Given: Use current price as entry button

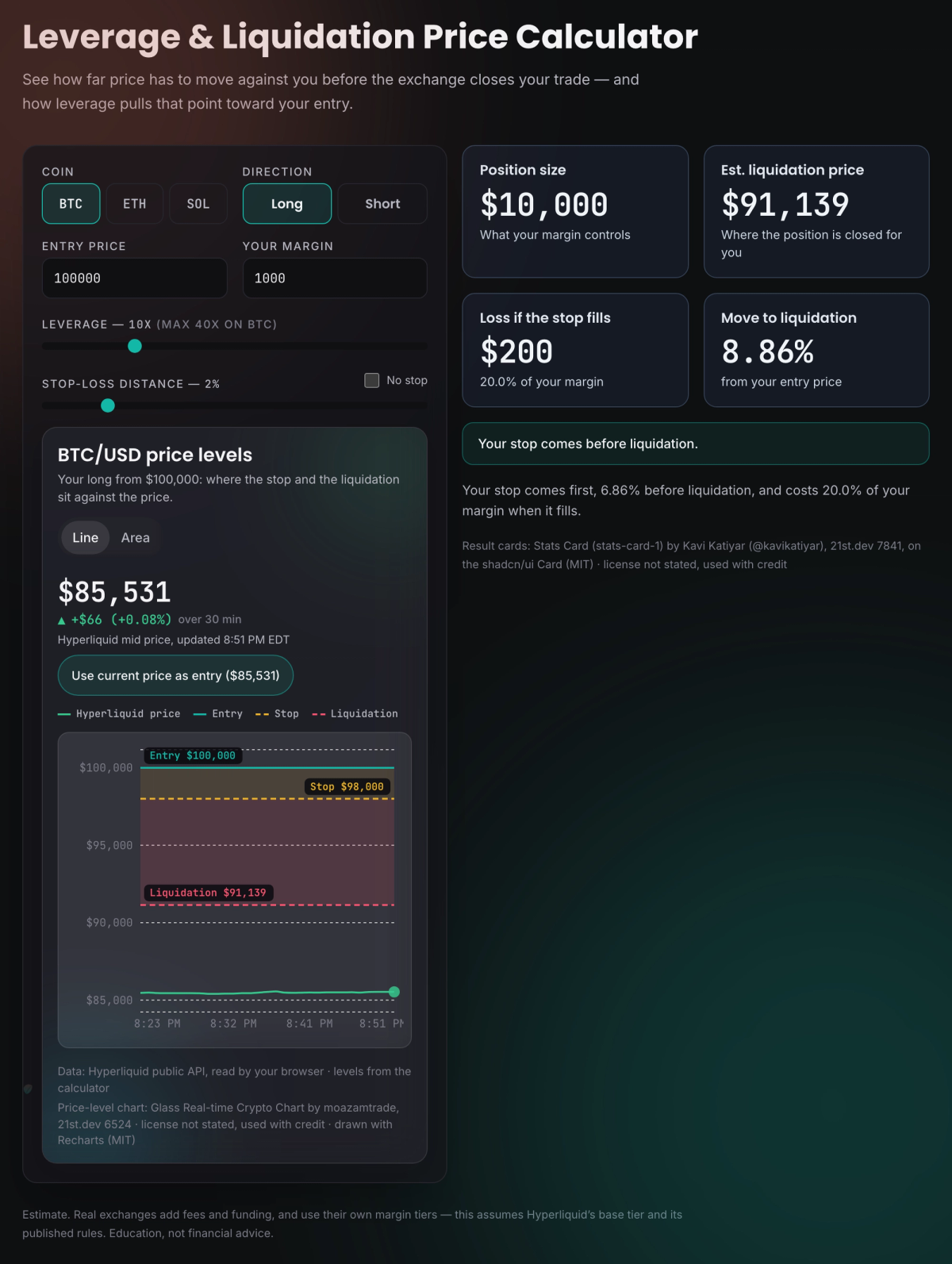Looking at the screenshot, I should click(x=175, y=675).
